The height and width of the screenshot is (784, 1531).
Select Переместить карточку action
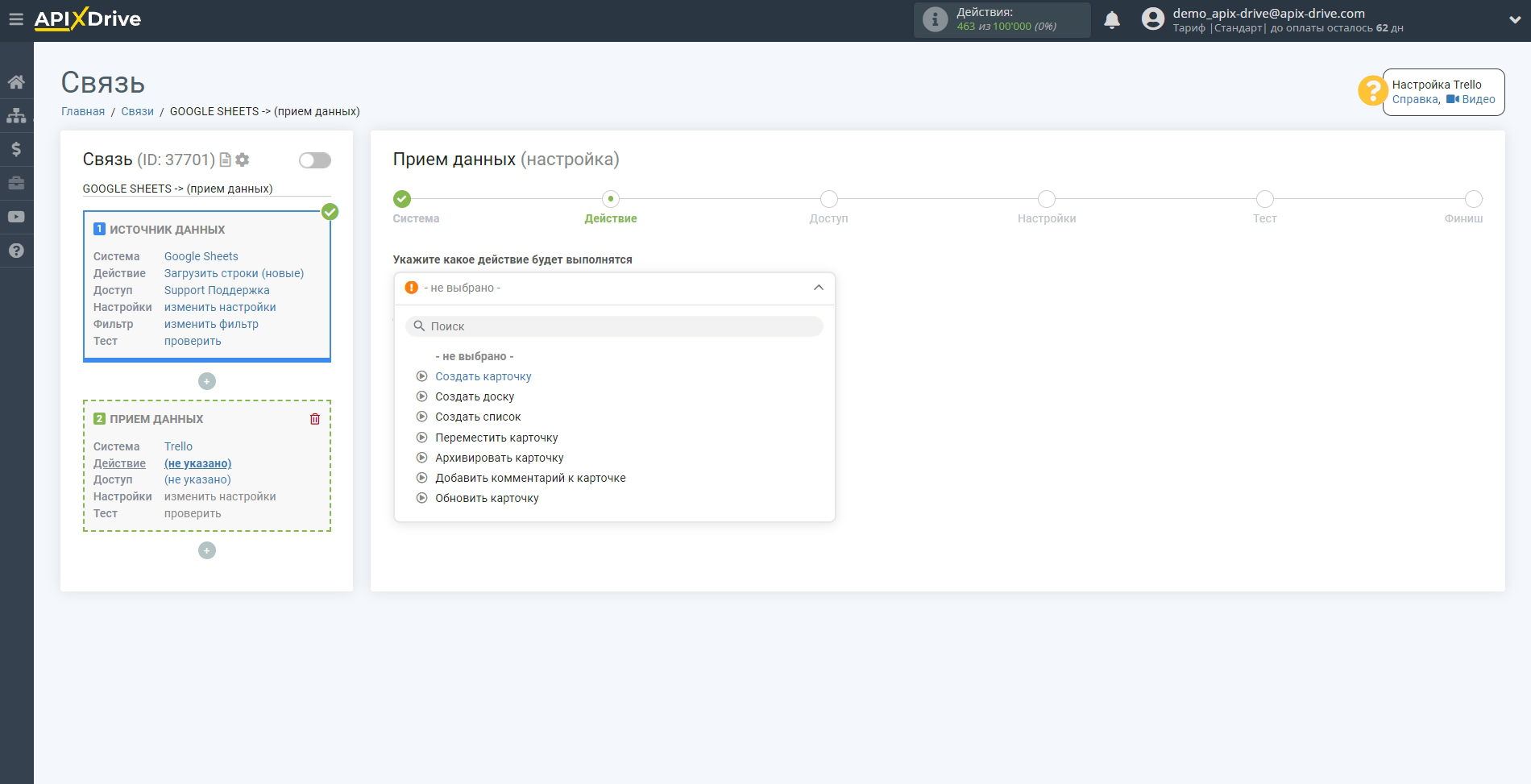point(496,438)
